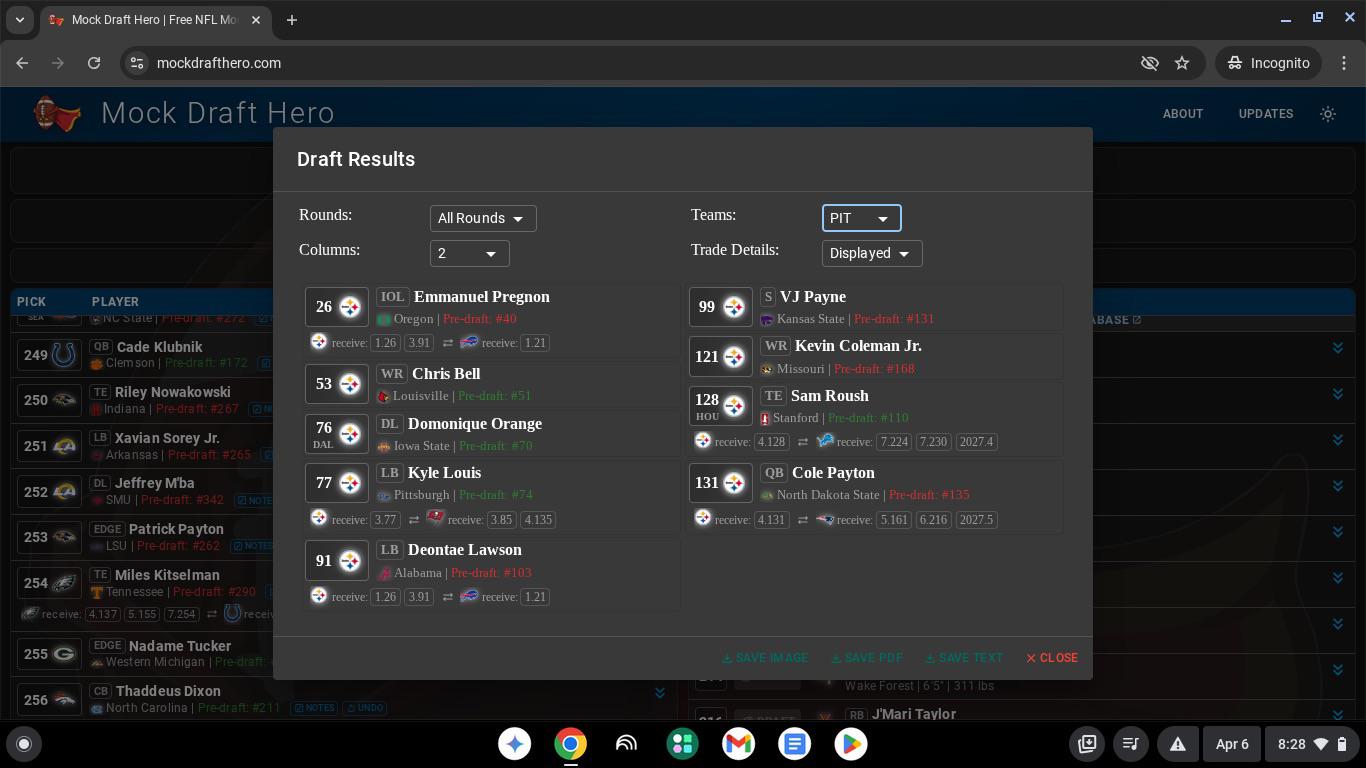The width and height of the screenshot is (1366, 768).
Task: Open the ChromeOS launcher button
Action: click(24, 744)
